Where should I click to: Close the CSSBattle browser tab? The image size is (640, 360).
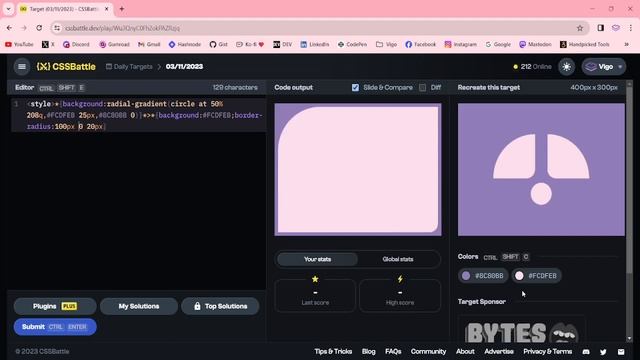coord(107,9)
